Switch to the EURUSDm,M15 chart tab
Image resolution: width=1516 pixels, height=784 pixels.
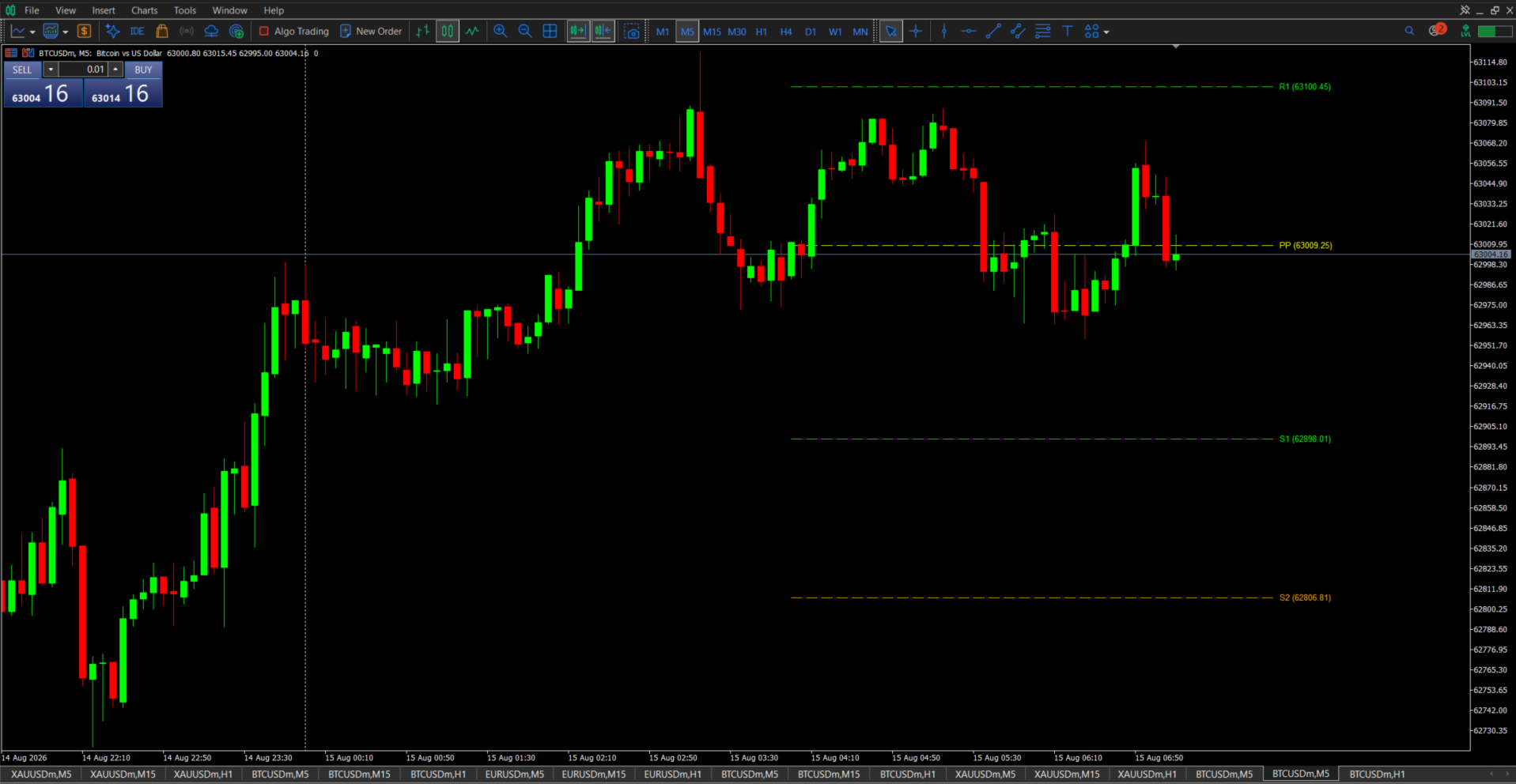[594, 775]
